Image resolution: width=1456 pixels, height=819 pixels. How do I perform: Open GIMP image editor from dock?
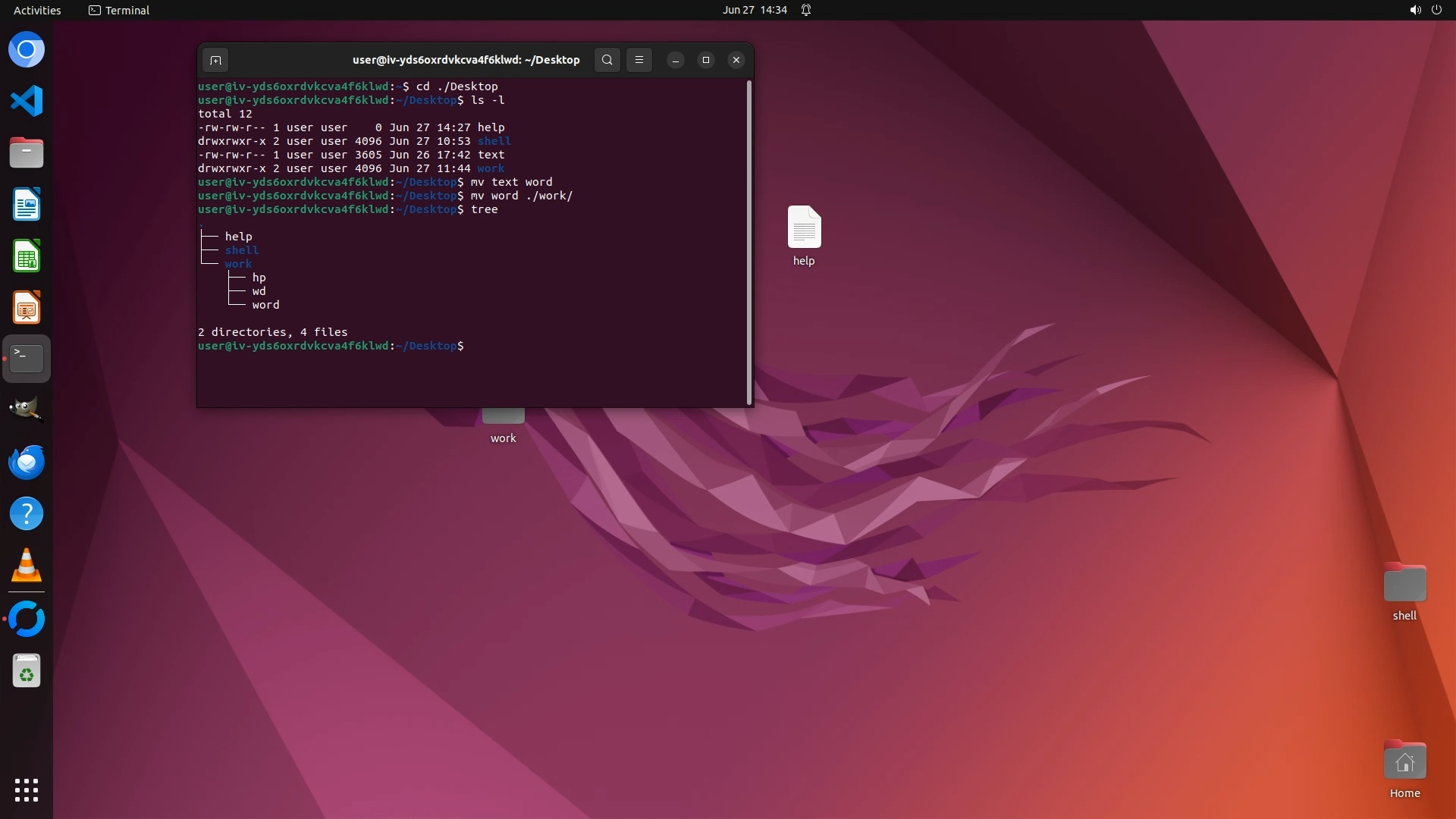tap(27, 409)
